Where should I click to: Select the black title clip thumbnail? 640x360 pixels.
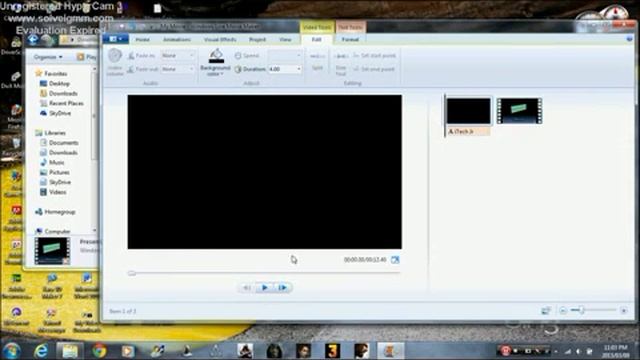coord(468,111)
